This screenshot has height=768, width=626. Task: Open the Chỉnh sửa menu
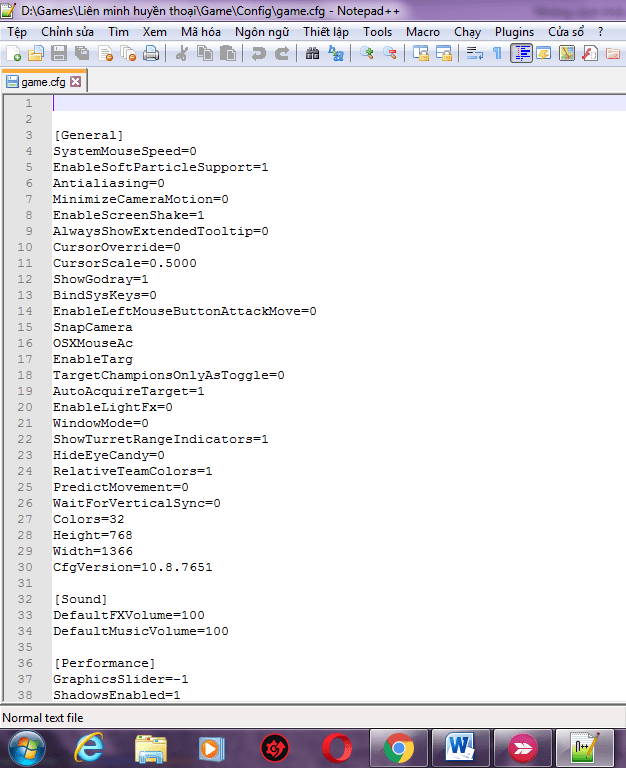[x=68, y=32]
